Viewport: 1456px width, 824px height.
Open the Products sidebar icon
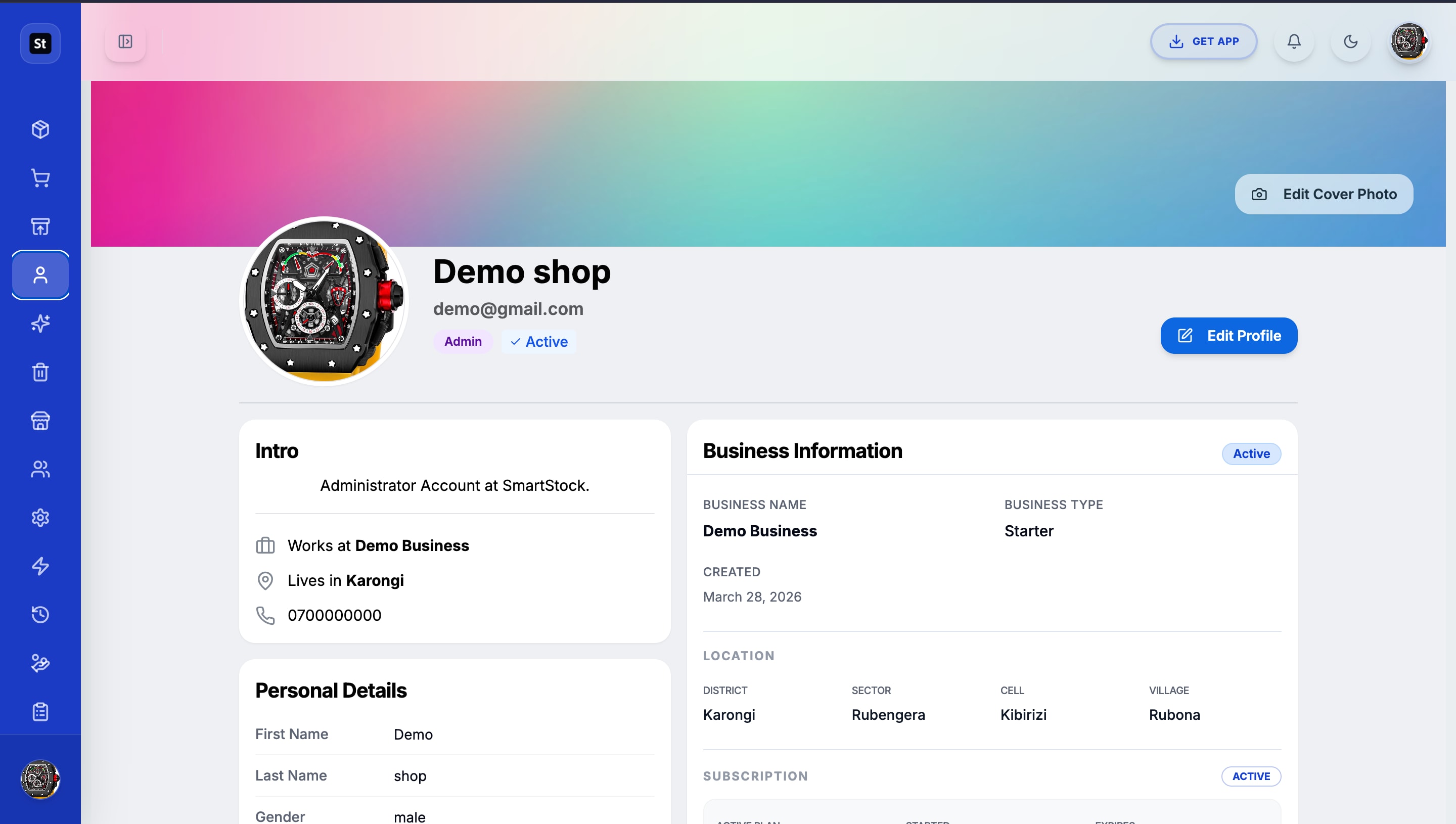pyautogui.click(x=40, y=129)
